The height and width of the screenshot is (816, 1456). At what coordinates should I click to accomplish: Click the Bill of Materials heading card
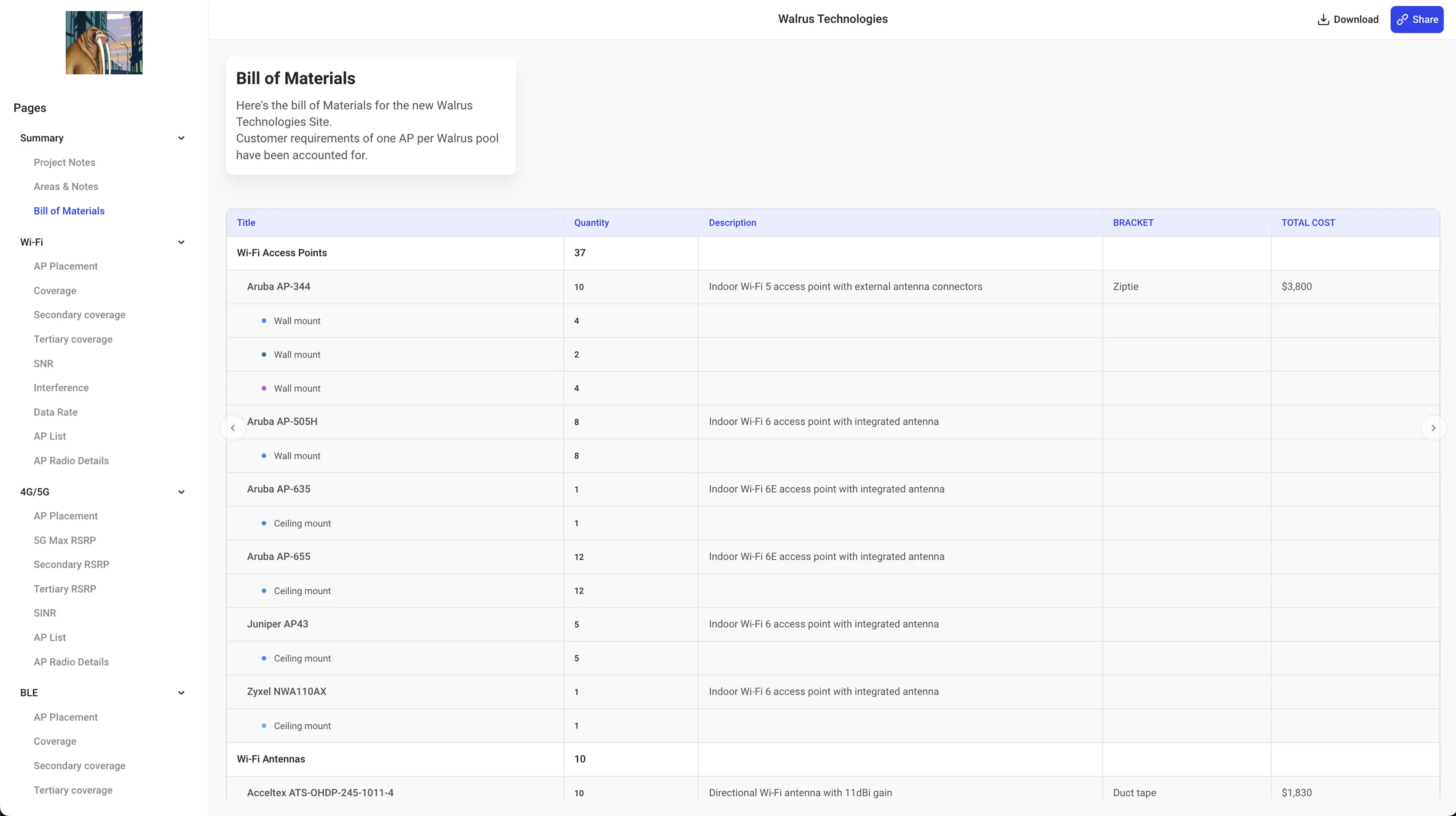click(x=371, y=115)
